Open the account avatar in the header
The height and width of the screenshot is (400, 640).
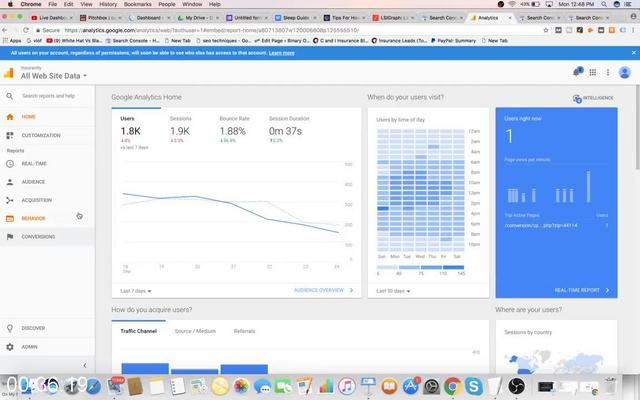pyautogui.click(x=624, y=72)
